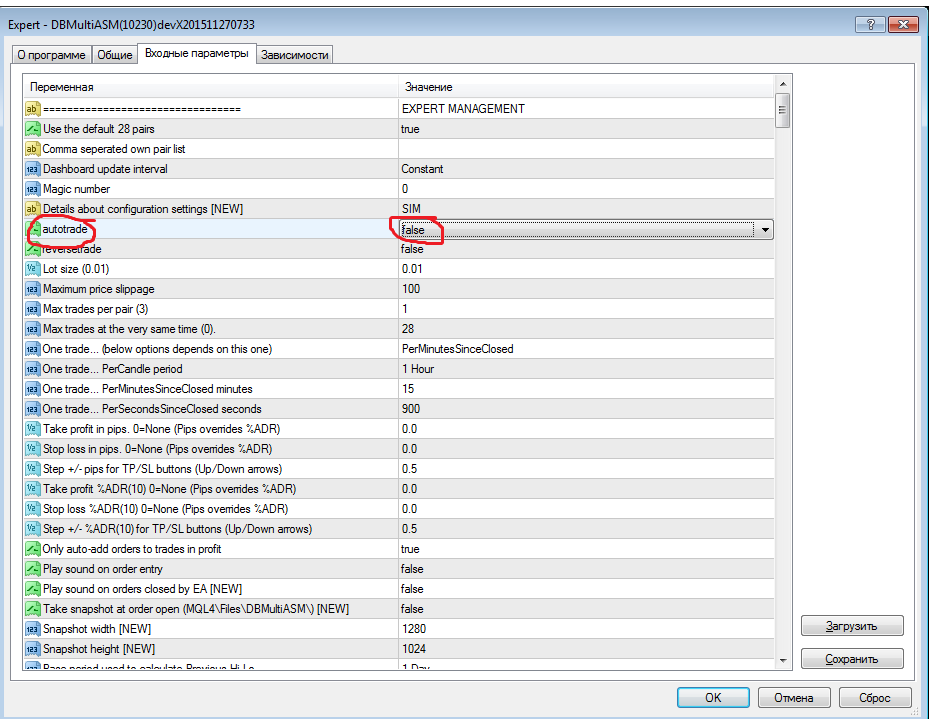Click 'Загрузить' to load settings

[x=852, y=626]
